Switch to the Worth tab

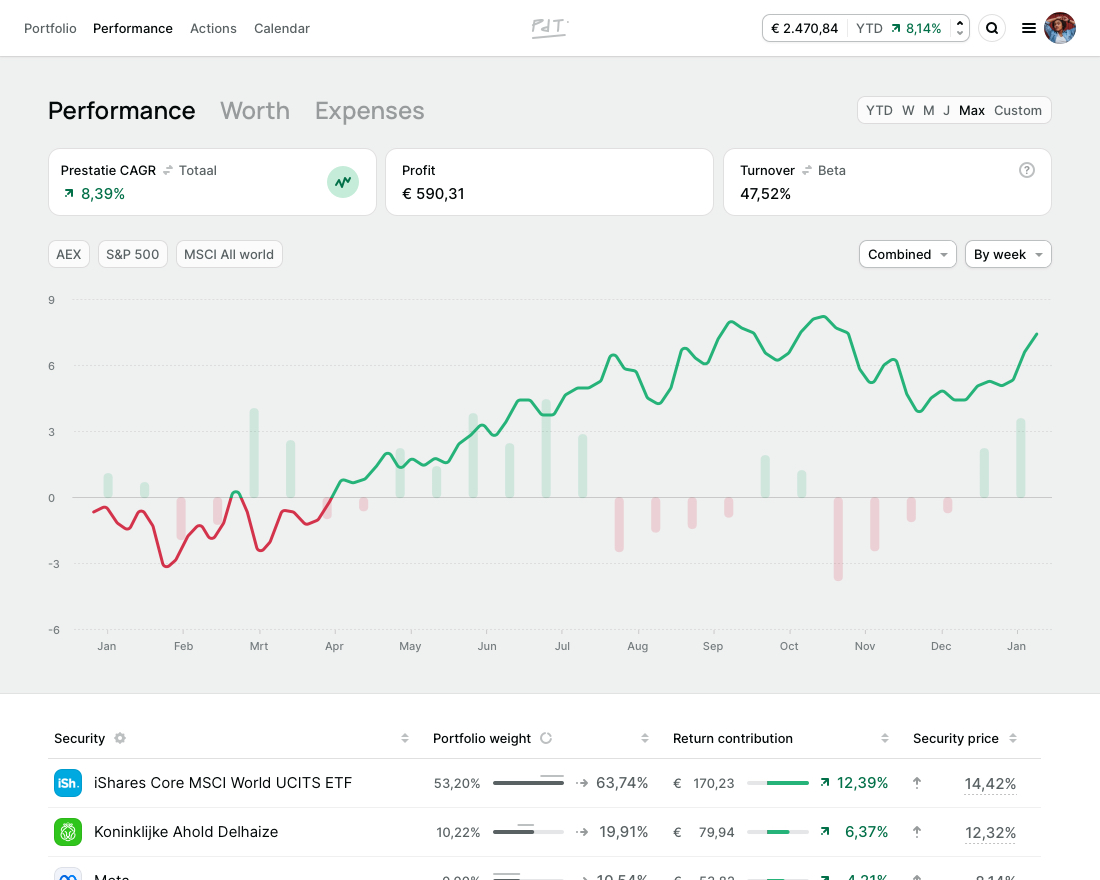click(255, 111)
